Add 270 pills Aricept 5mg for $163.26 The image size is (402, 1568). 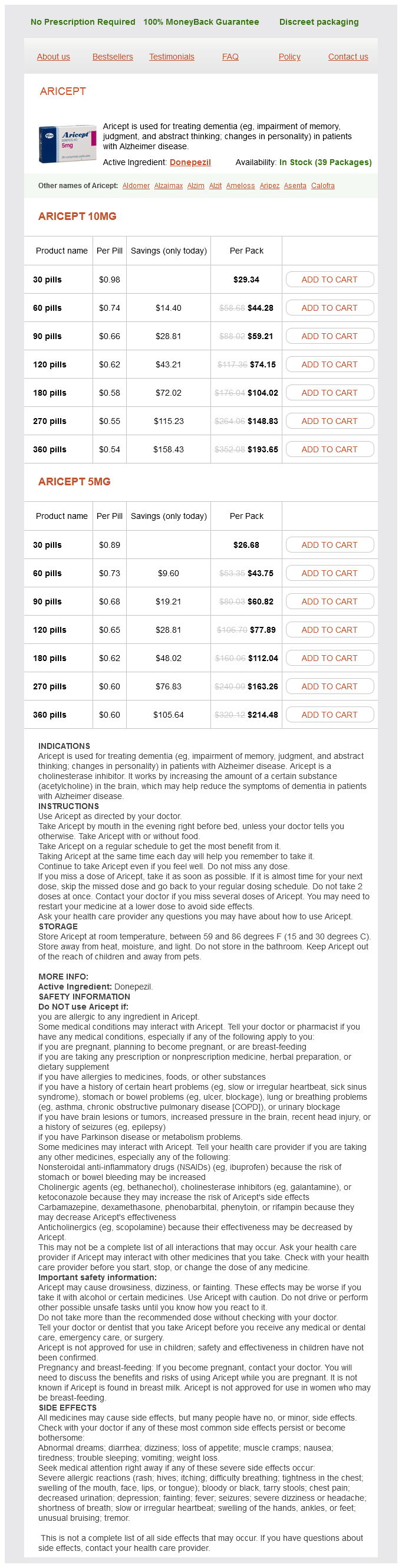[x=329, y=686]
